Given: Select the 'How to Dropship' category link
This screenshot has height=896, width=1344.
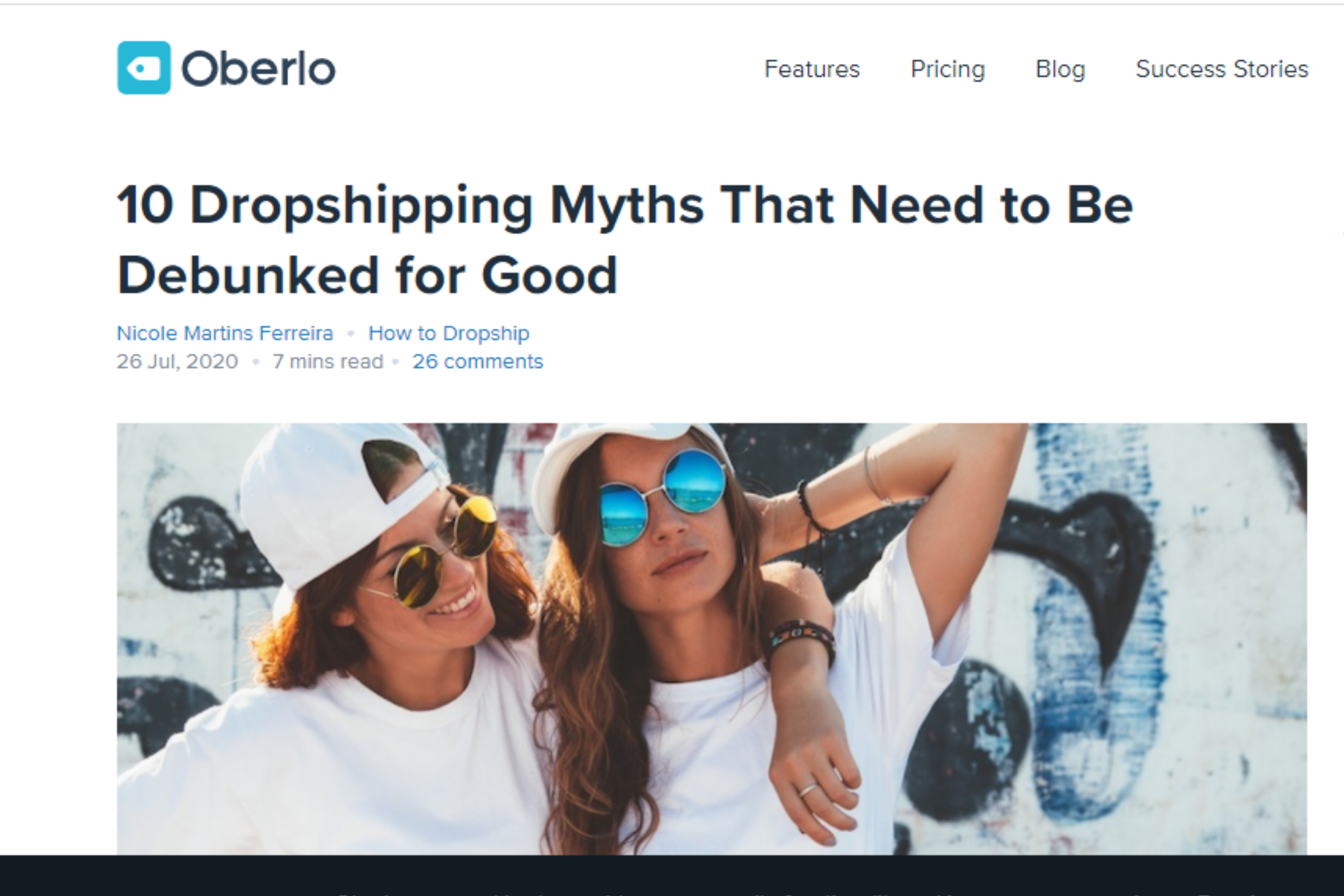Looking at the screenshot, I should coord(448,333).
